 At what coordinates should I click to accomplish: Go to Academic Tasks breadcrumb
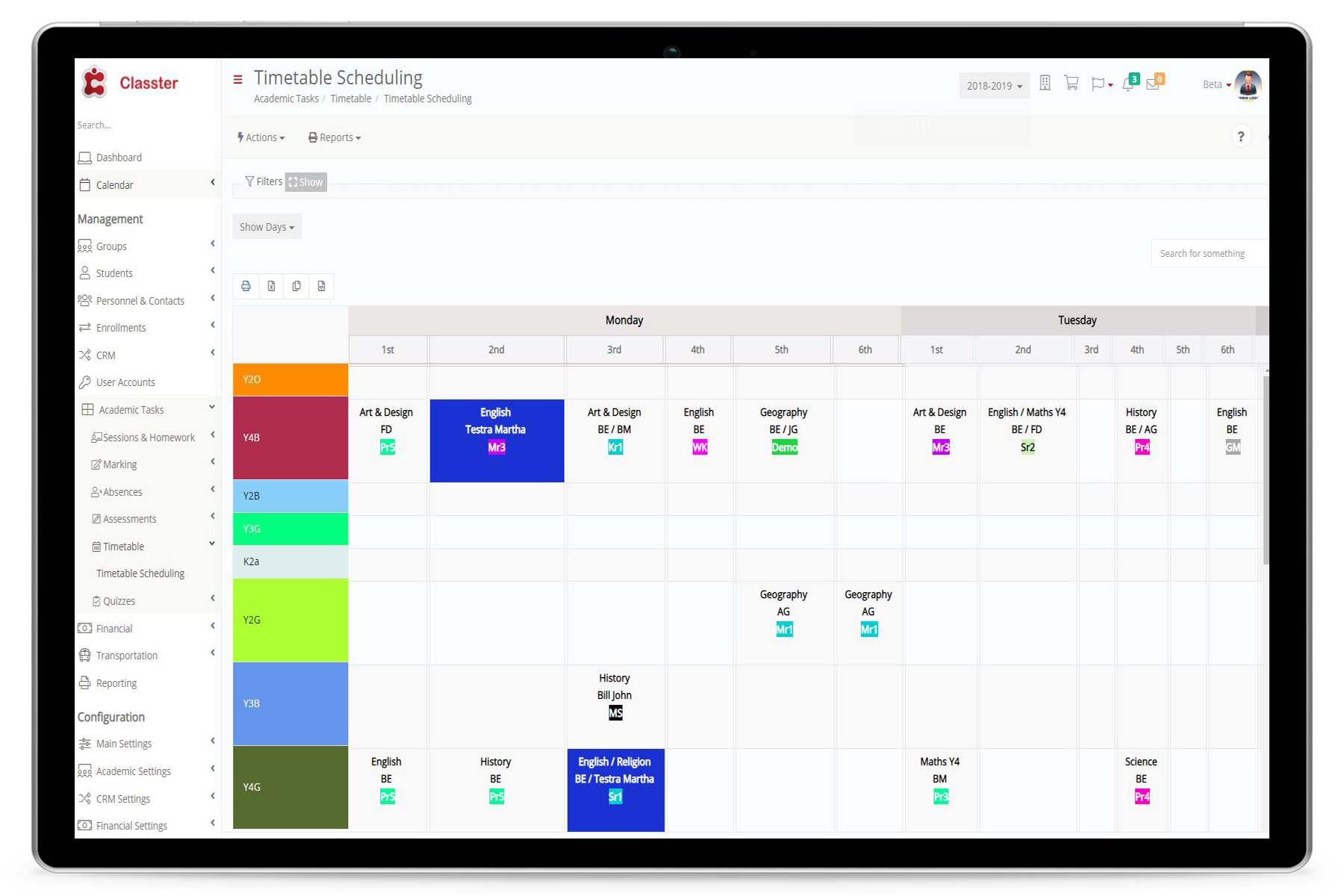click(x=286, y=99)
